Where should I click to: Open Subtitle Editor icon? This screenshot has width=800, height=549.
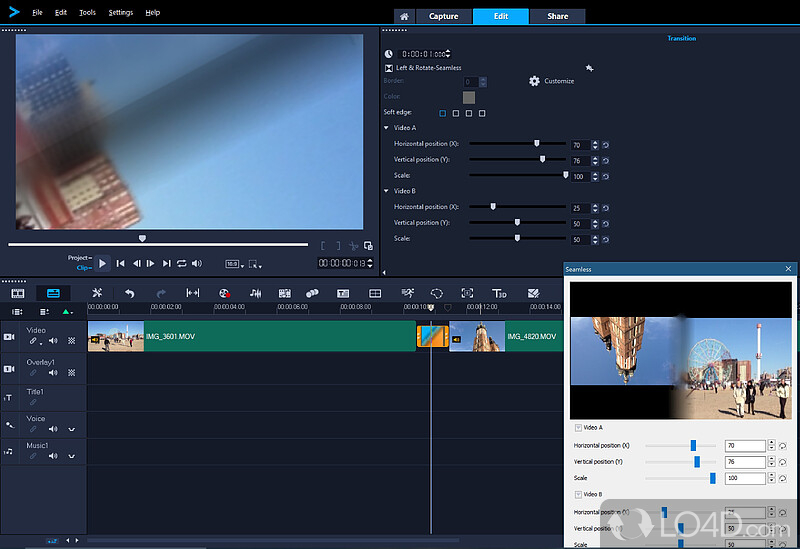pos(343,293)
